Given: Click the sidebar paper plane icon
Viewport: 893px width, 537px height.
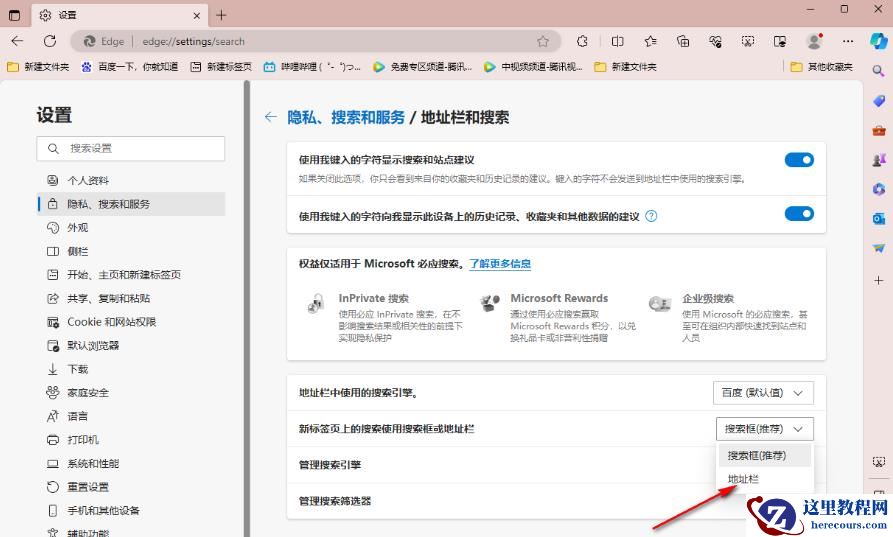Looking at the screenshot, I should pos(878,248).
